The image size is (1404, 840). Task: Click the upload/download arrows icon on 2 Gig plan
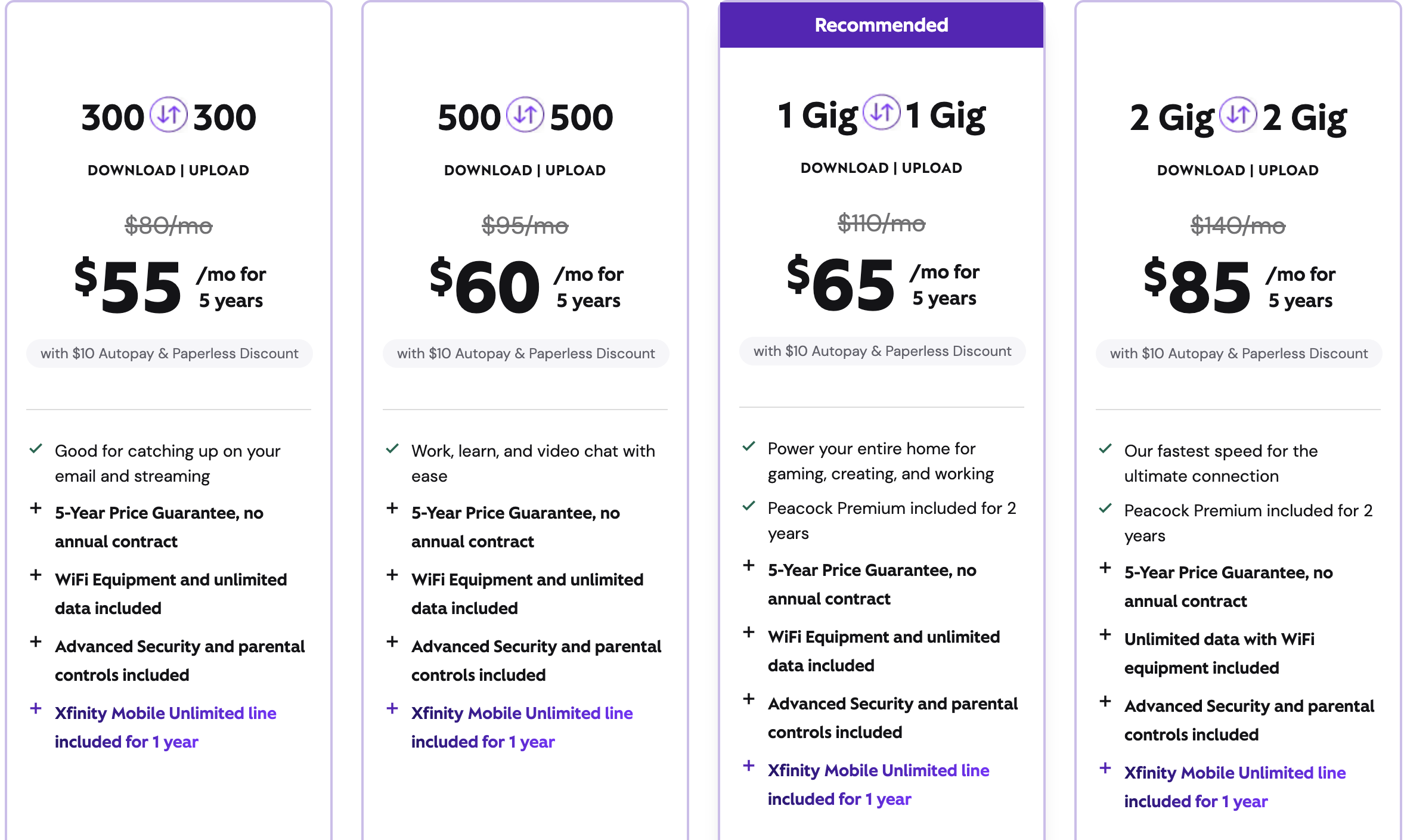[1238, 114]
